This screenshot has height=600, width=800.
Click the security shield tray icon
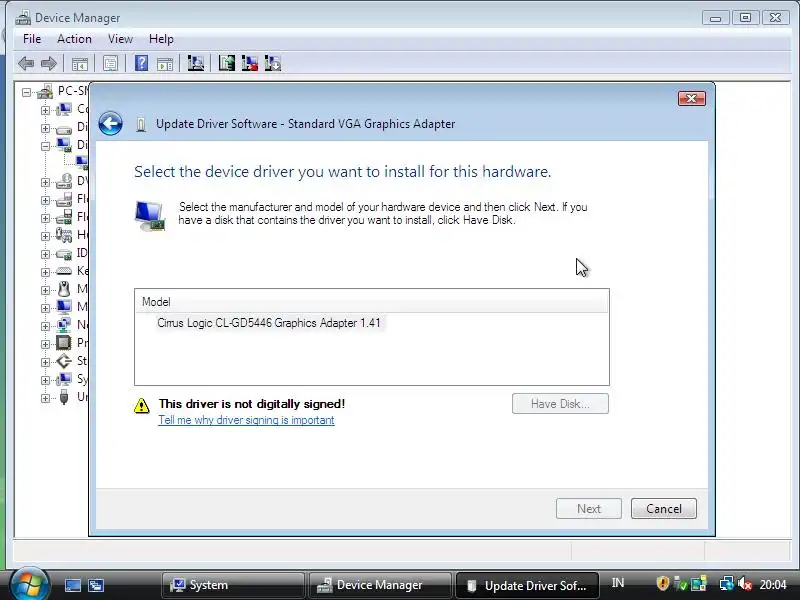pyautogui.click(x=662, y=583)
